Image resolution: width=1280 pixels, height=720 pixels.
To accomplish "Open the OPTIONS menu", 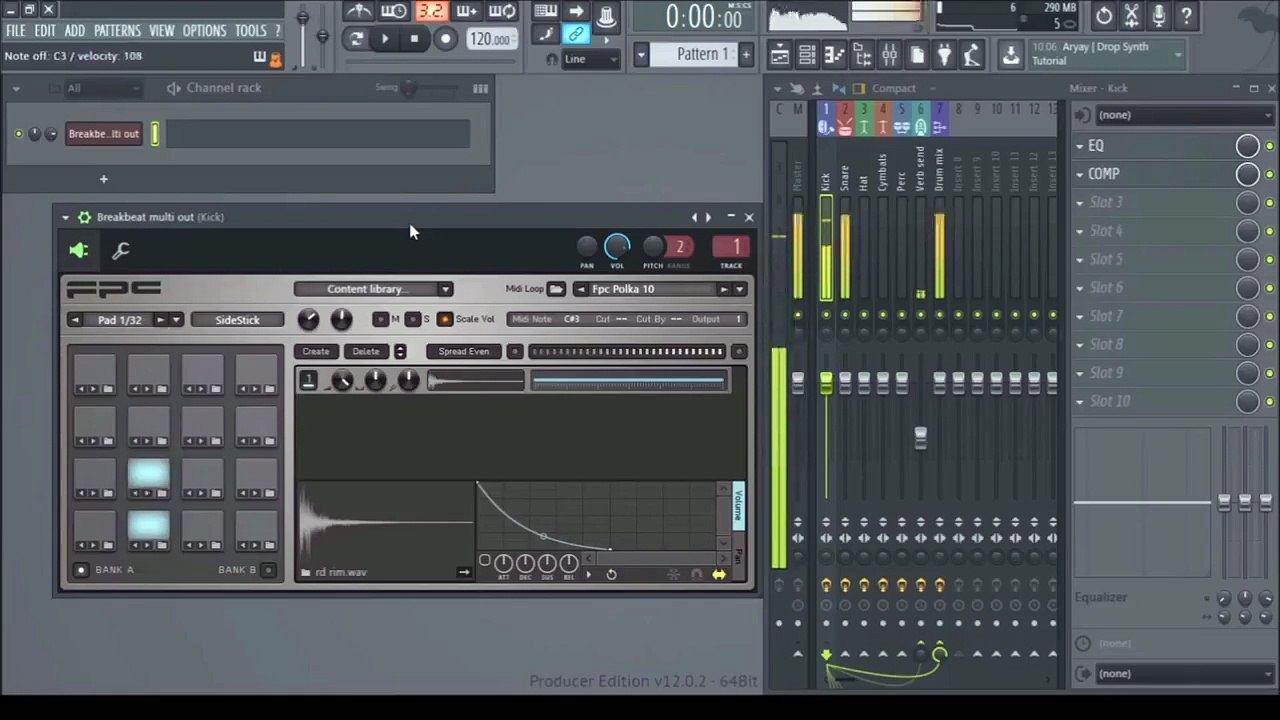I will point(204,31).
